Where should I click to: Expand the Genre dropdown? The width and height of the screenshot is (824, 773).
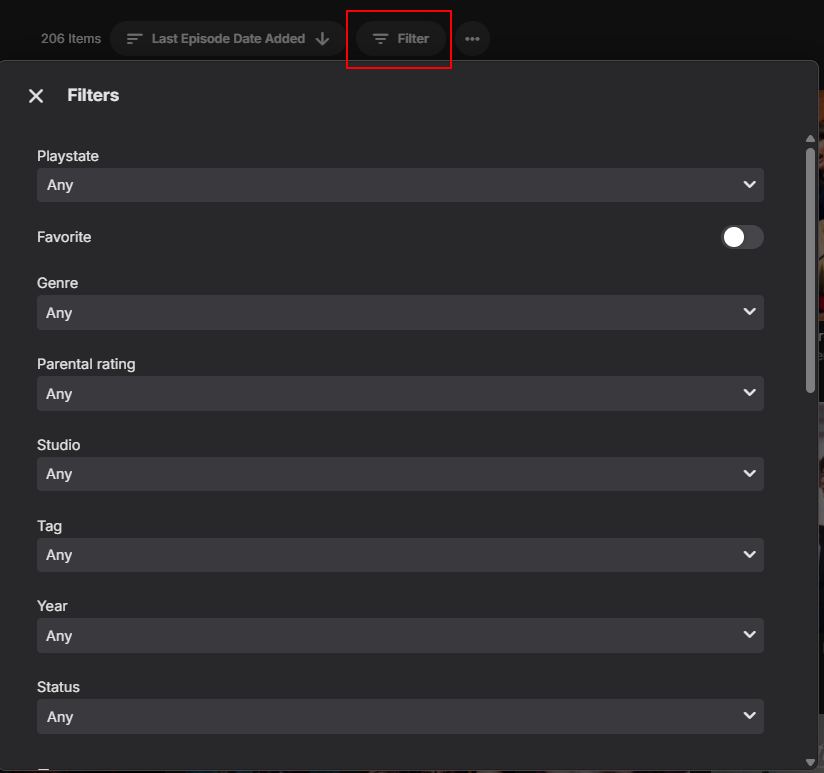click(400, 313)
